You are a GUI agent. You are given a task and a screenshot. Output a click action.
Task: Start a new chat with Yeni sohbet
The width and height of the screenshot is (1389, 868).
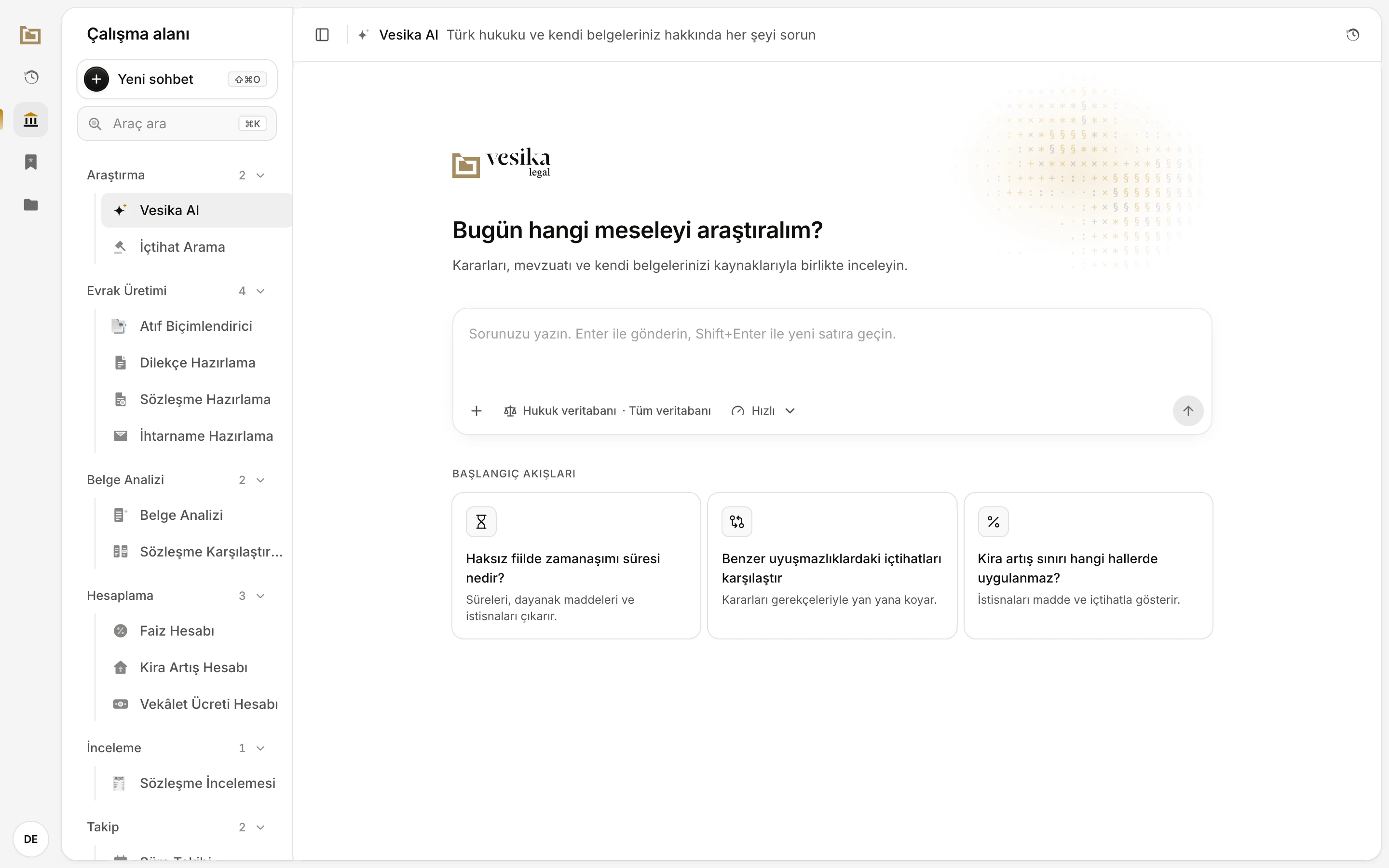[x=177, y=79]
